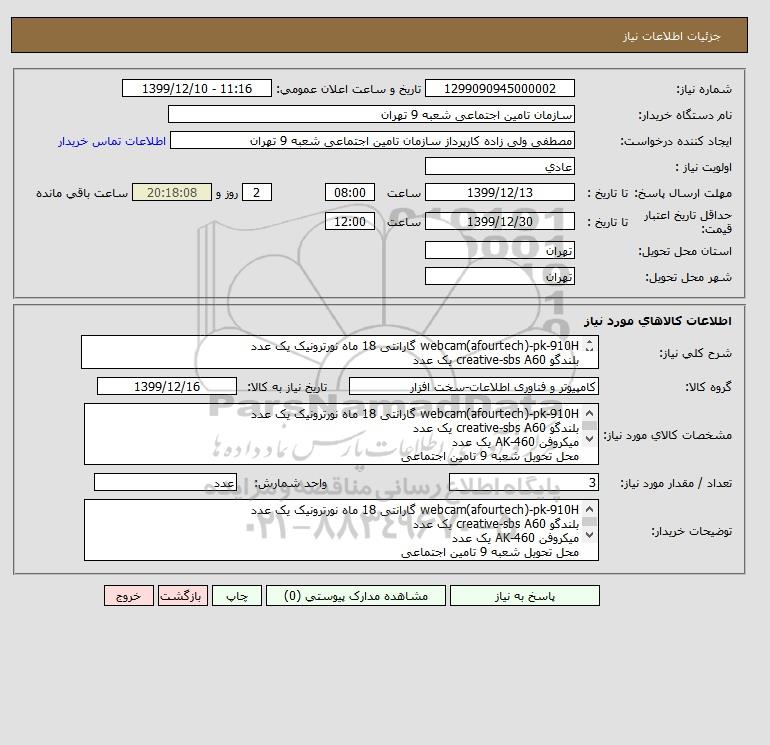Open 'اطلاعات تماس خریدار' link

coord(112,141)
